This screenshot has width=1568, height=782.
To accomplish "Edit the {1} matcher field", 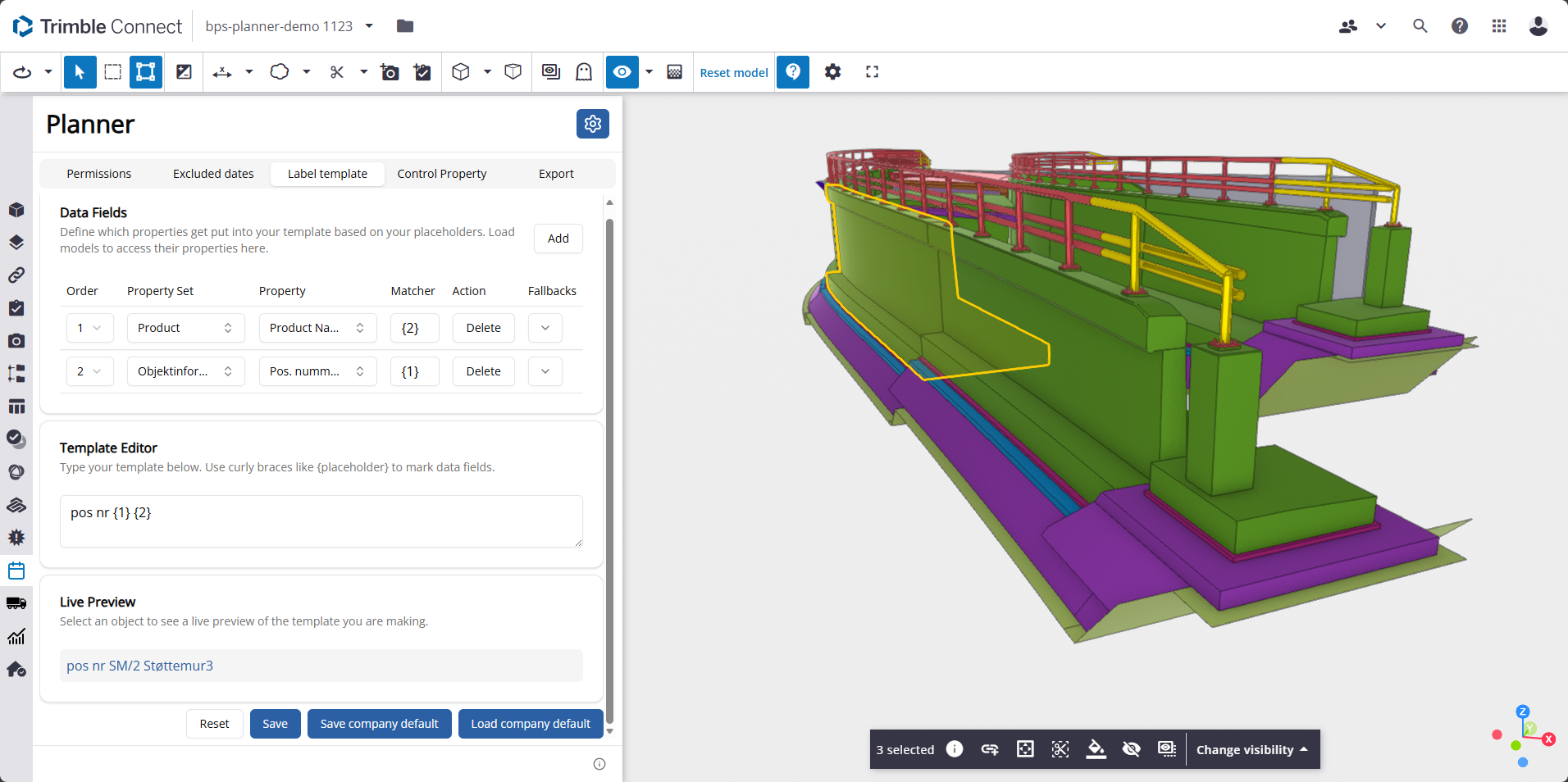I will point(415,371).
